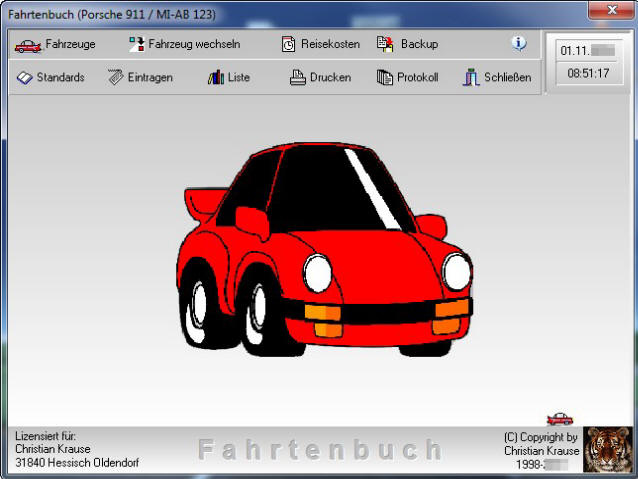Click the Liste books icon
This screenshot has width=638, height=479.
coord(216,77)
